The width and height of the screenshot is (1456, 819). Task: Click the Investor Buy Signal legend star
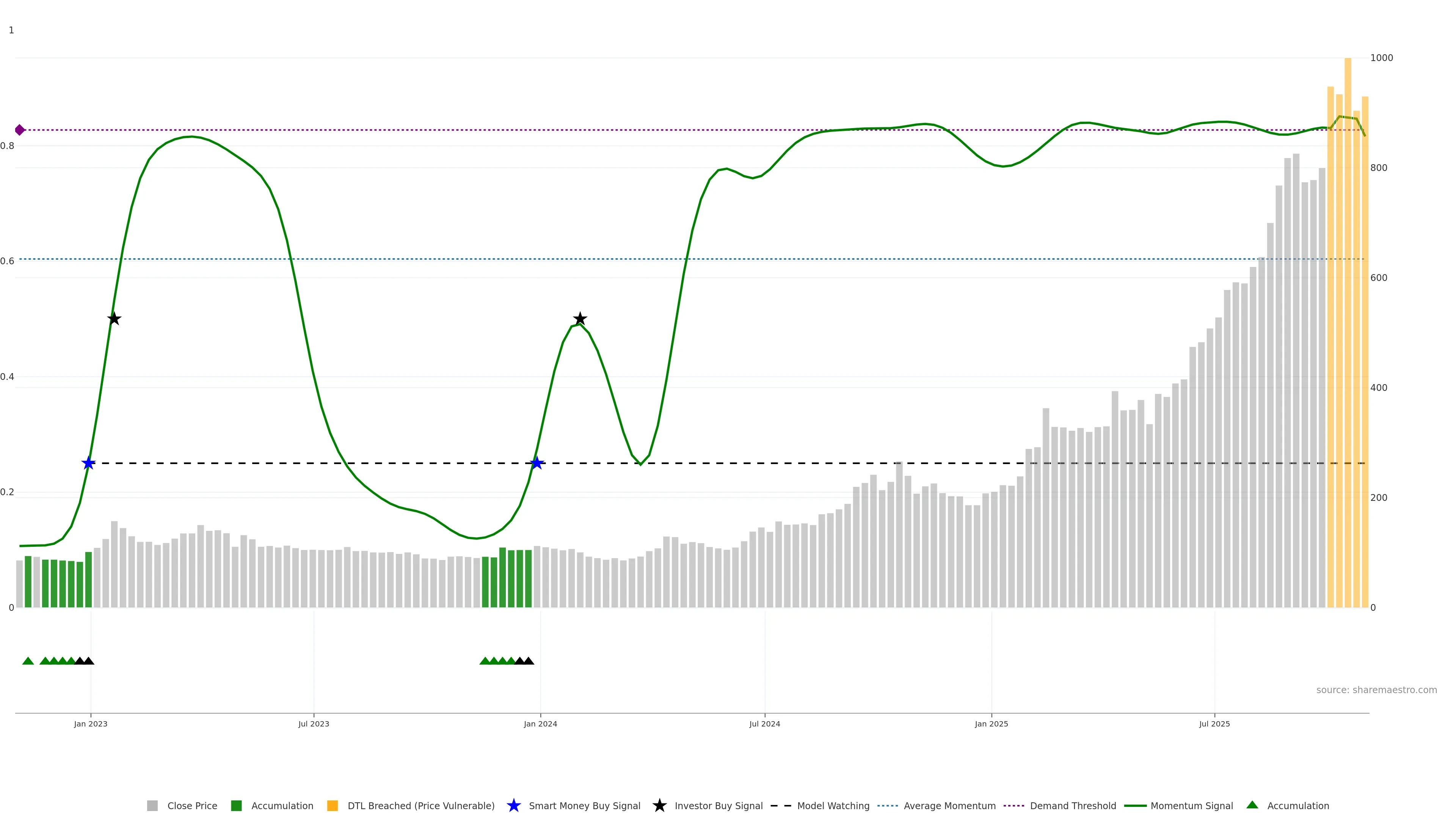point(660,805)
